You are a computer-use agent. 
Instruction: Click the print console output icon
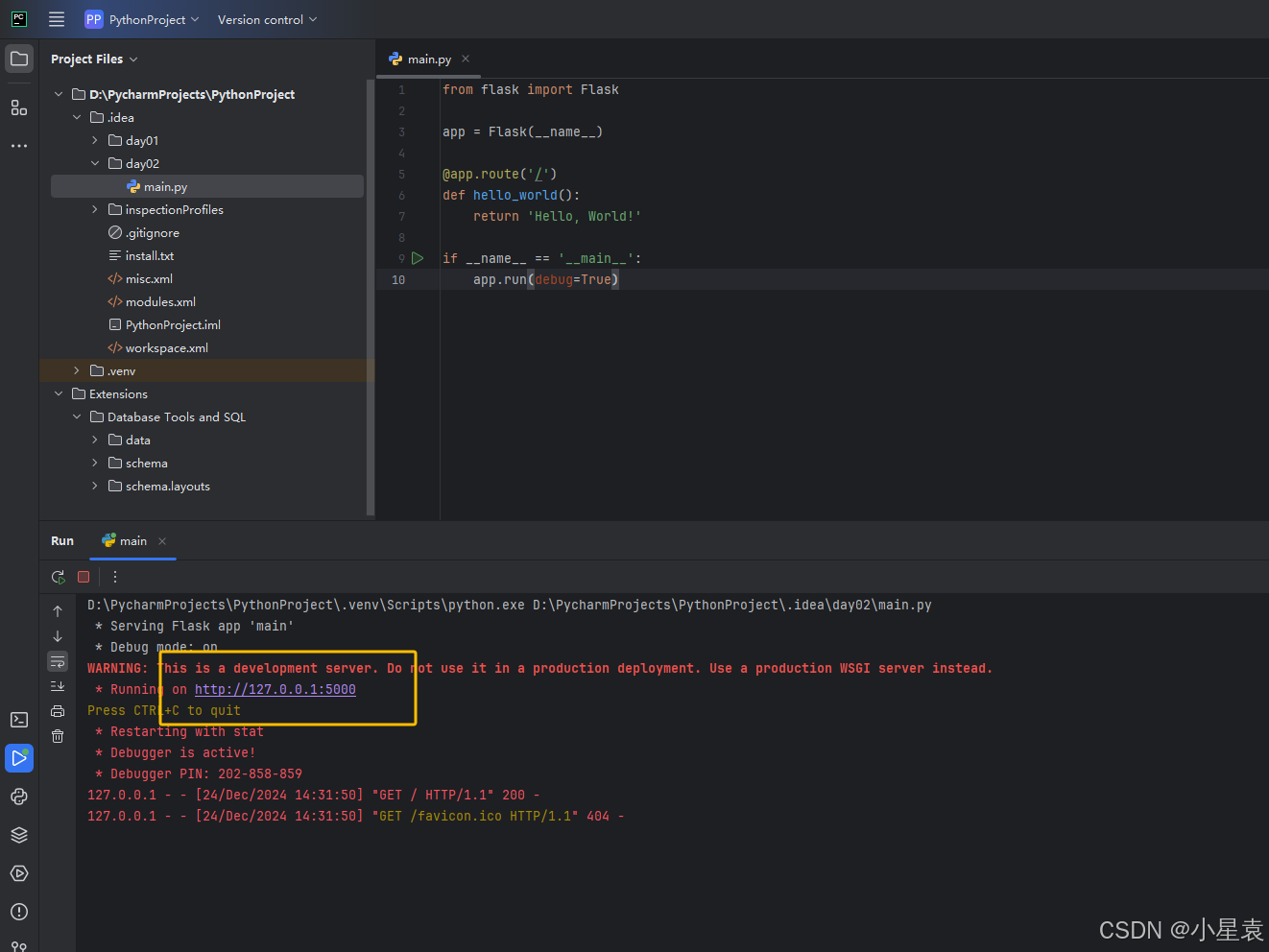click(58, 711)
